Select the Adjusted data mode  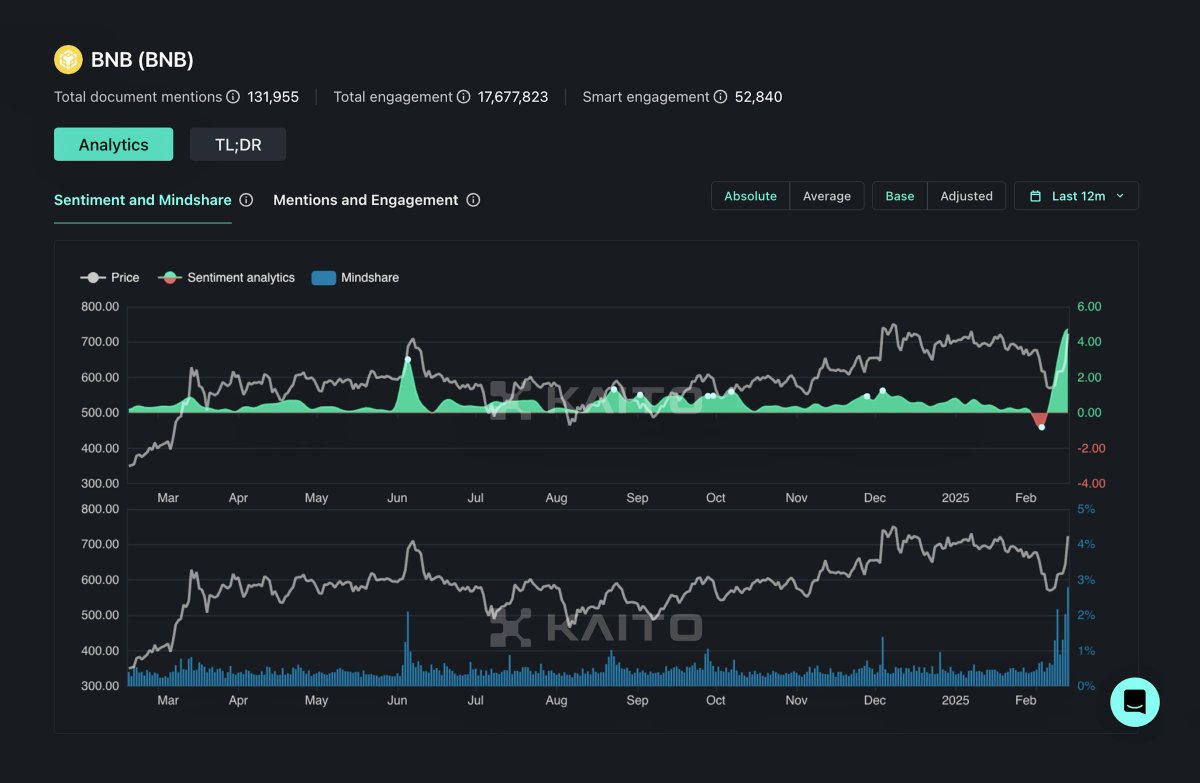pyautogui.click(x=966, y=196)
